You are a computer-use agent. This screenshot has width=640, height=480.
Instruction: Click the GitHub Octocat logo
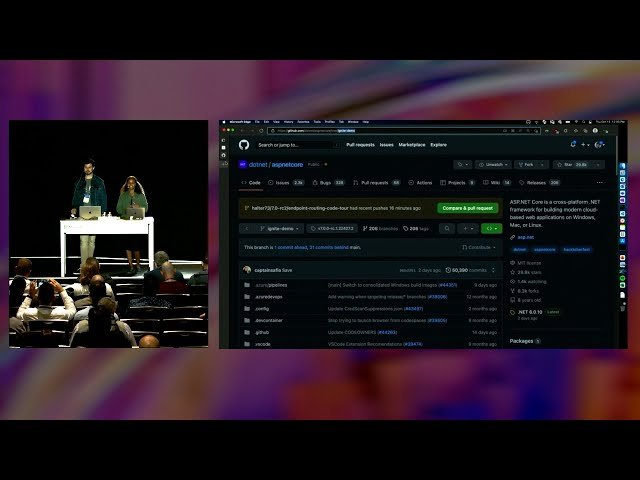point(243,144)
